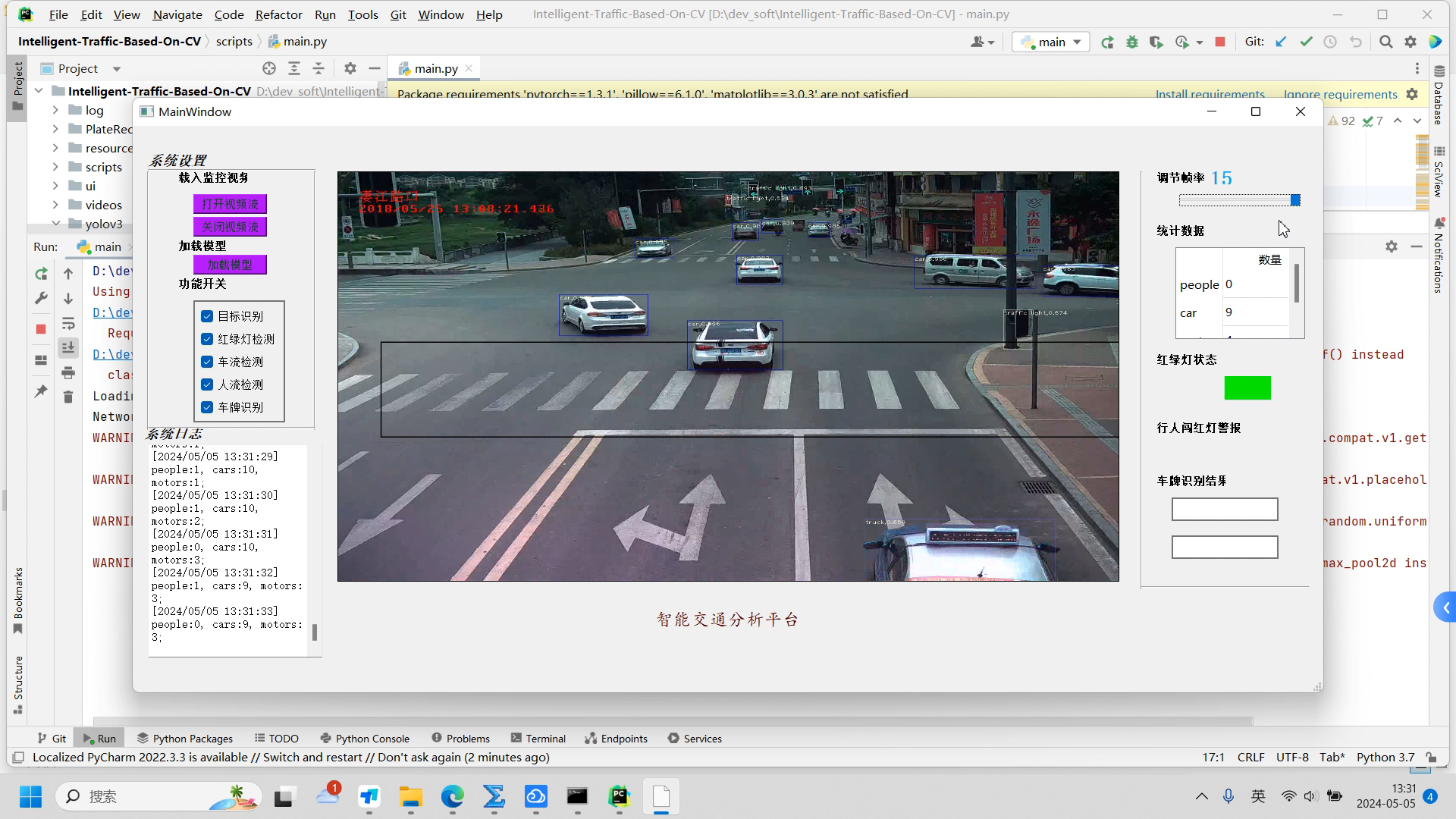Viewport: 1456px width, 819px height.
Task: Hide the Project tool window
Action: click(375, 68)
